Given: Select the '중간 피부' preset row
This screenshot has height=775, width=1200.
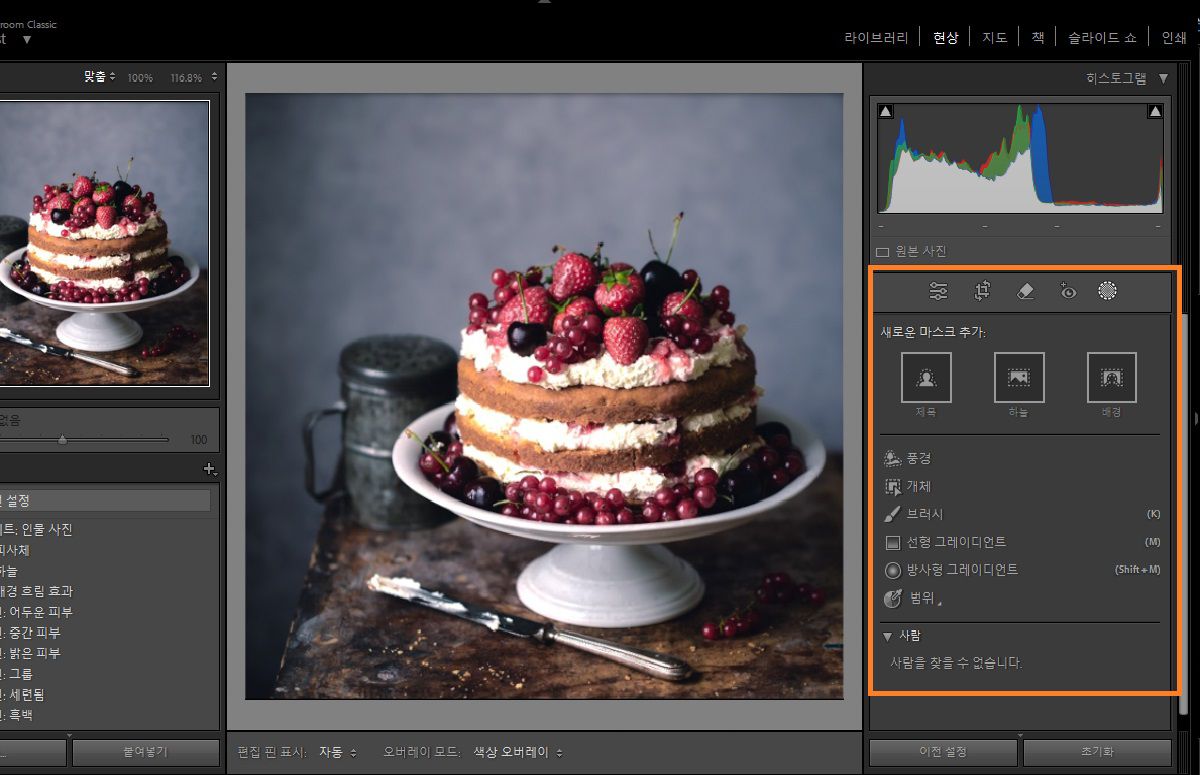Looking at the screenshot, I should coord(105,632).
